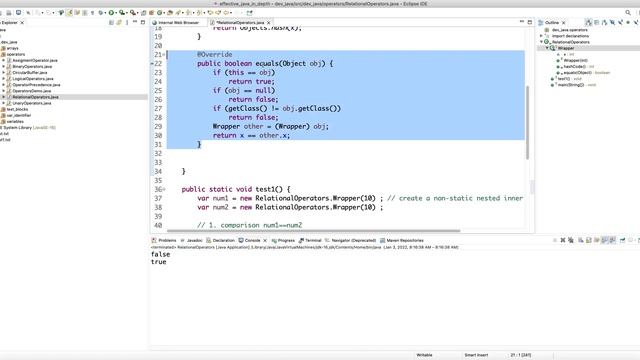Close the Outline view
The image size is (640, 360).
pos(564,22)
